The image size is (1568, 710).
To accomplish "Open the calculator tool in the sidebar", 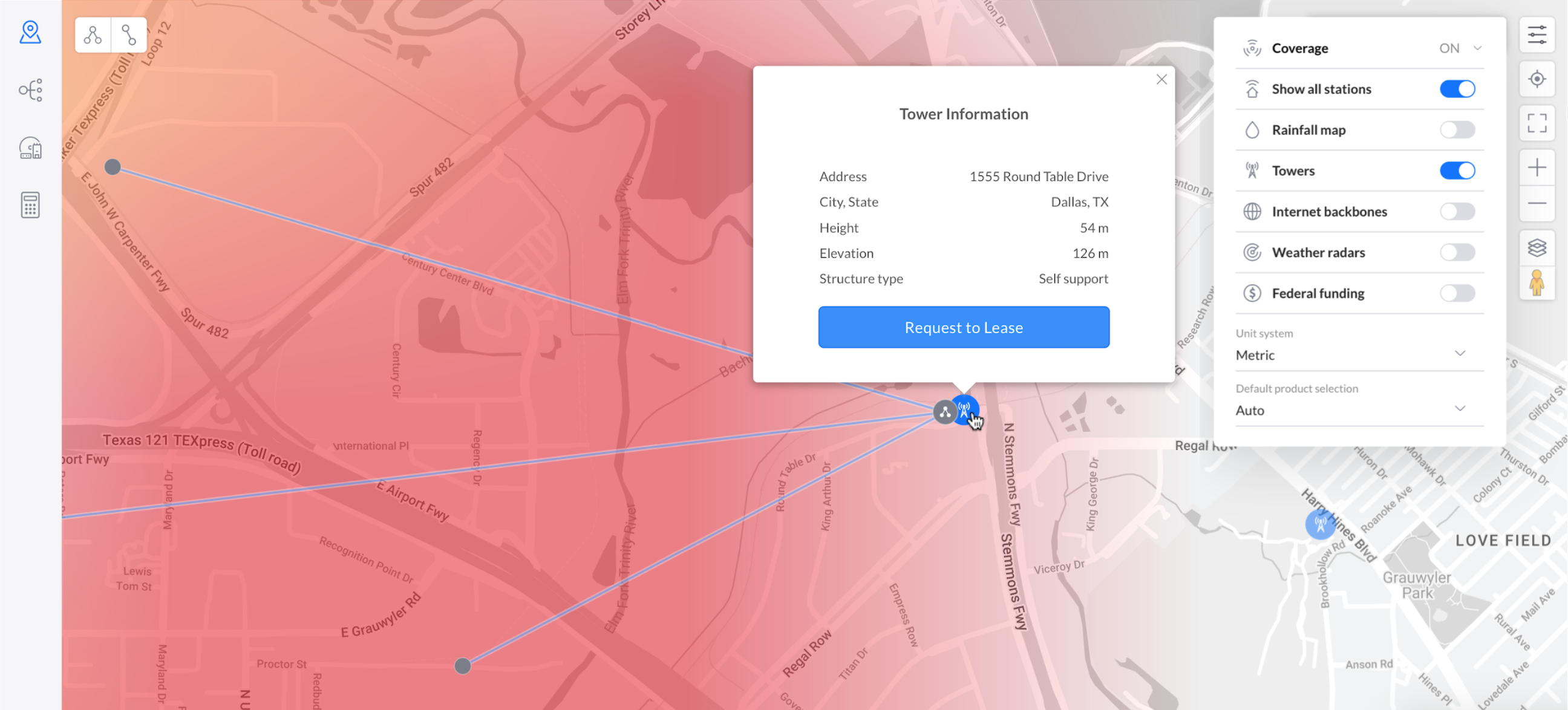I will click(x=30, y=205).
